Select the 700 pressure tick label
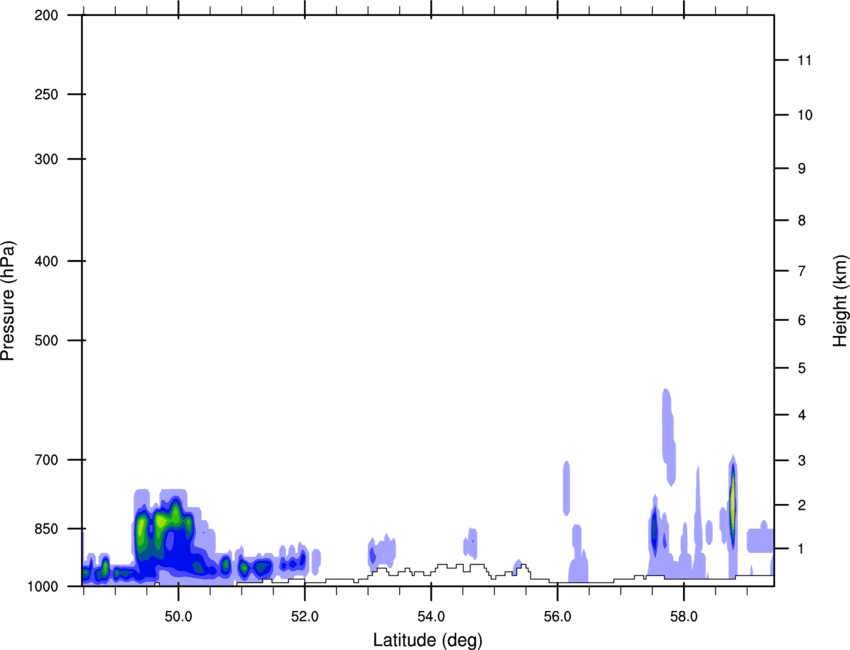 click(x=46, y=460)
